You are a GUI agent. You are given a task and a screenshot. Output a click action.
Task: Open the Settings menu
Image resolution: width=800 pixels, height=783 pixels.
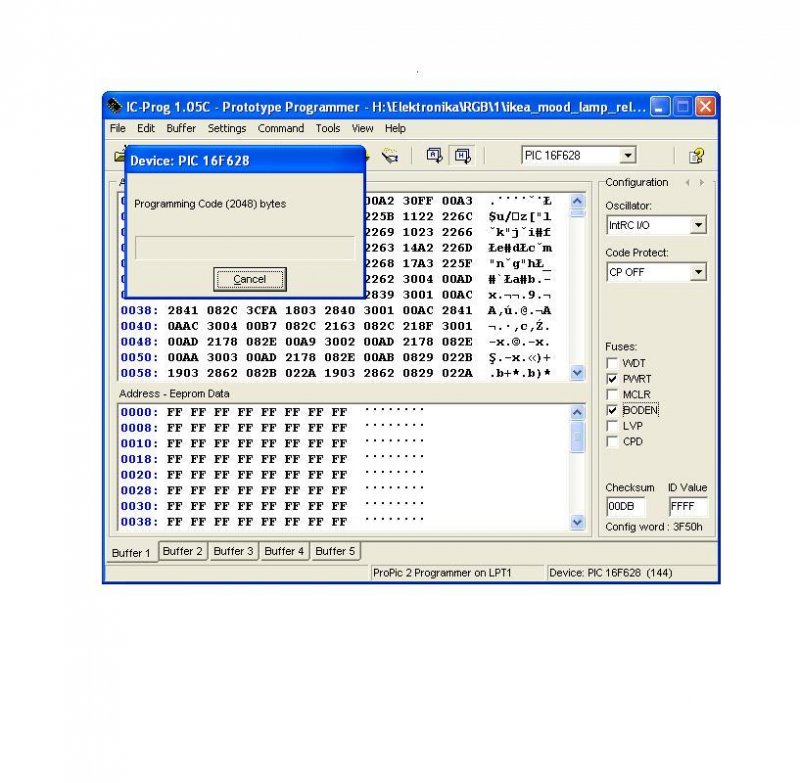pyautogui.click(x=227, y=128)
